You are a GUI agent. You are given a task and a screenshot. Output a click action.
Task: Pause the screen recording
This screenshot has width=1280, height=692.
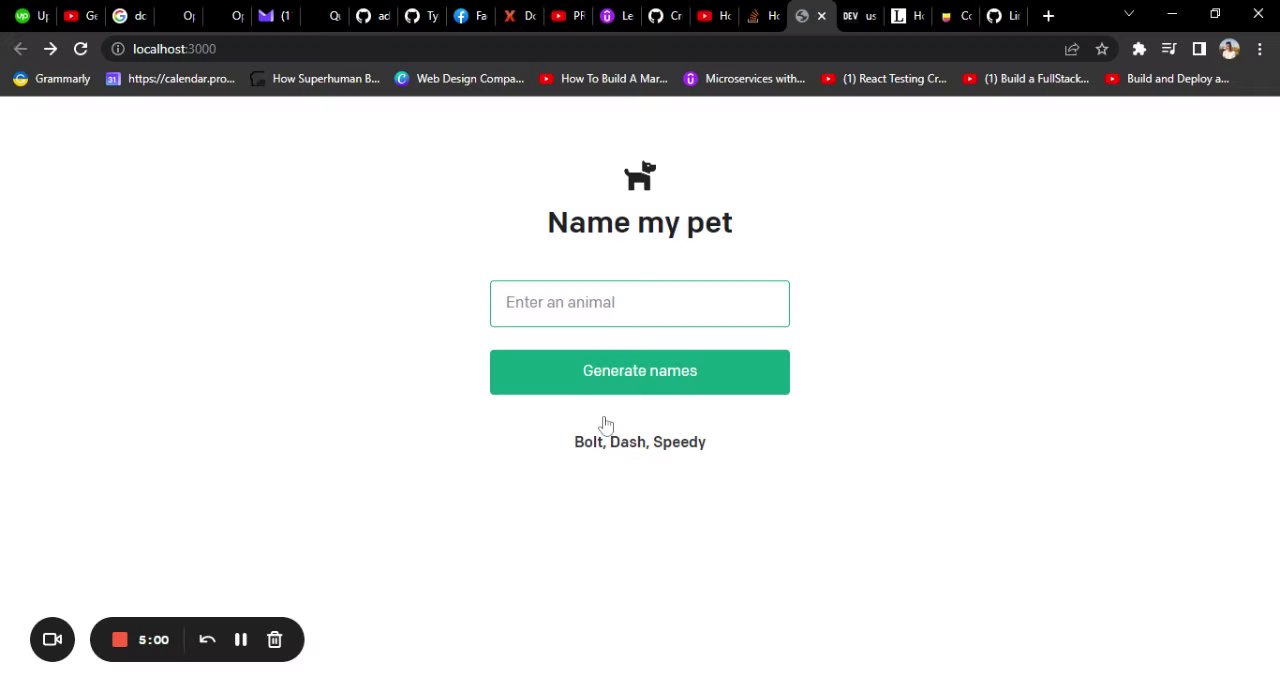241,640
